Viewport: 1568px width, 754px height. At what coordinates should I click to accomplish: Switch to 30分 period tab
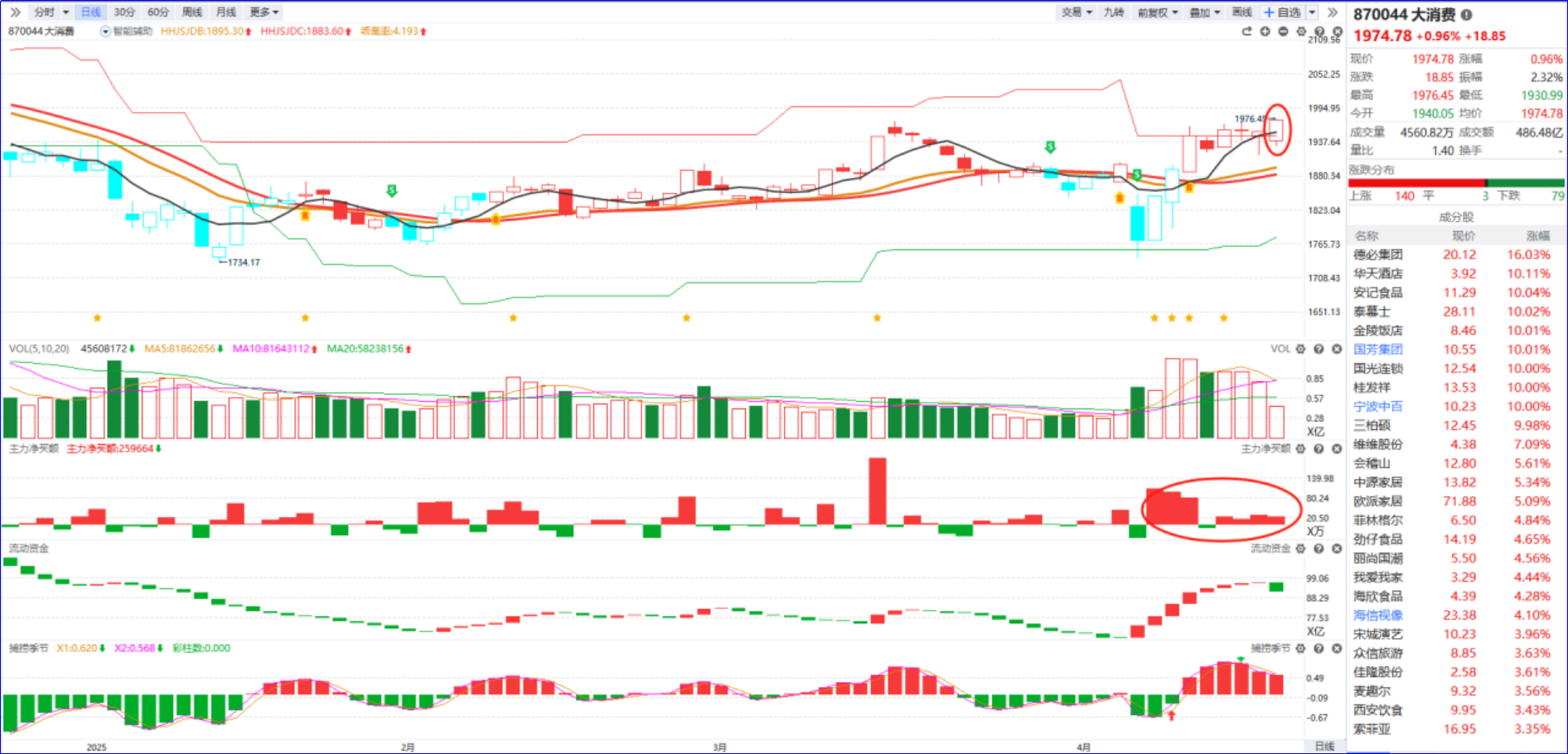point(124,12)
